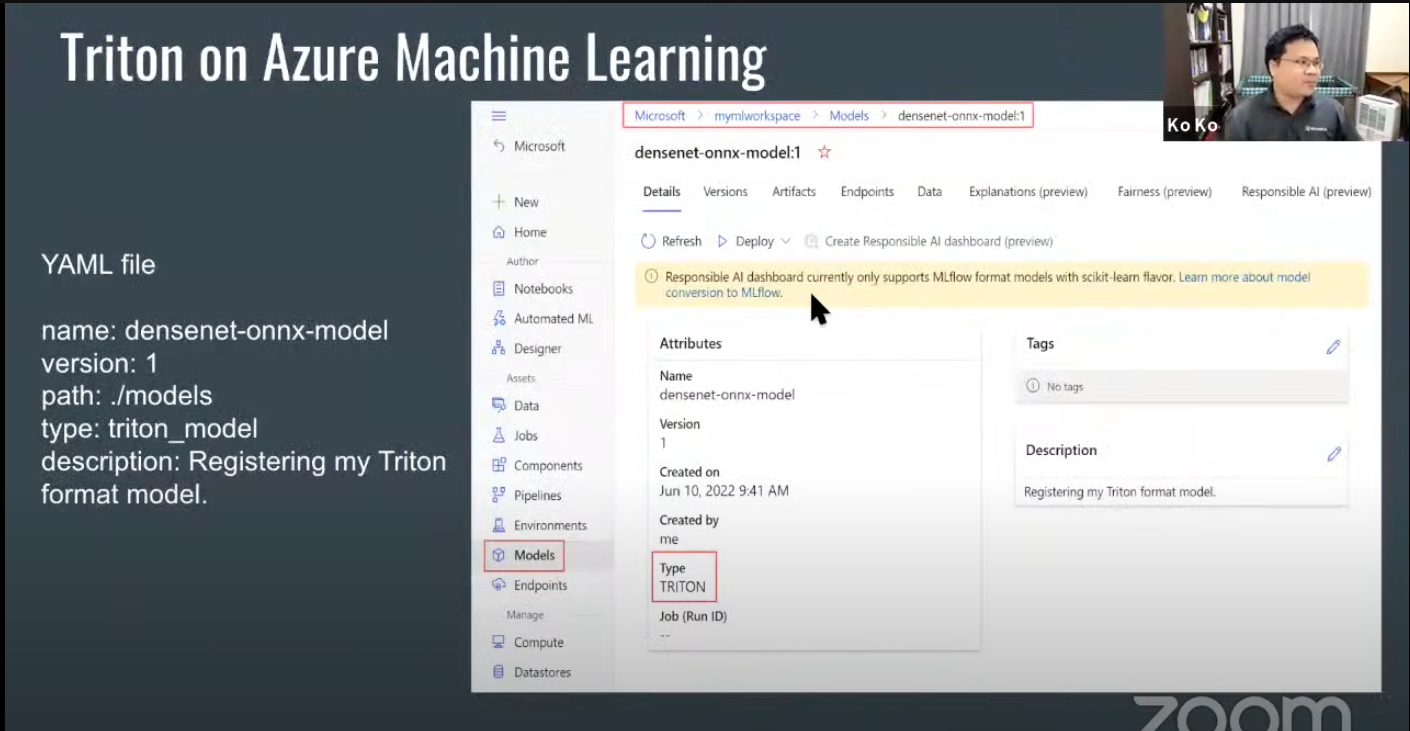Click the Registering my Triton format model description text
Screen dimensions: 1410x731
[x=1120, y=492]
